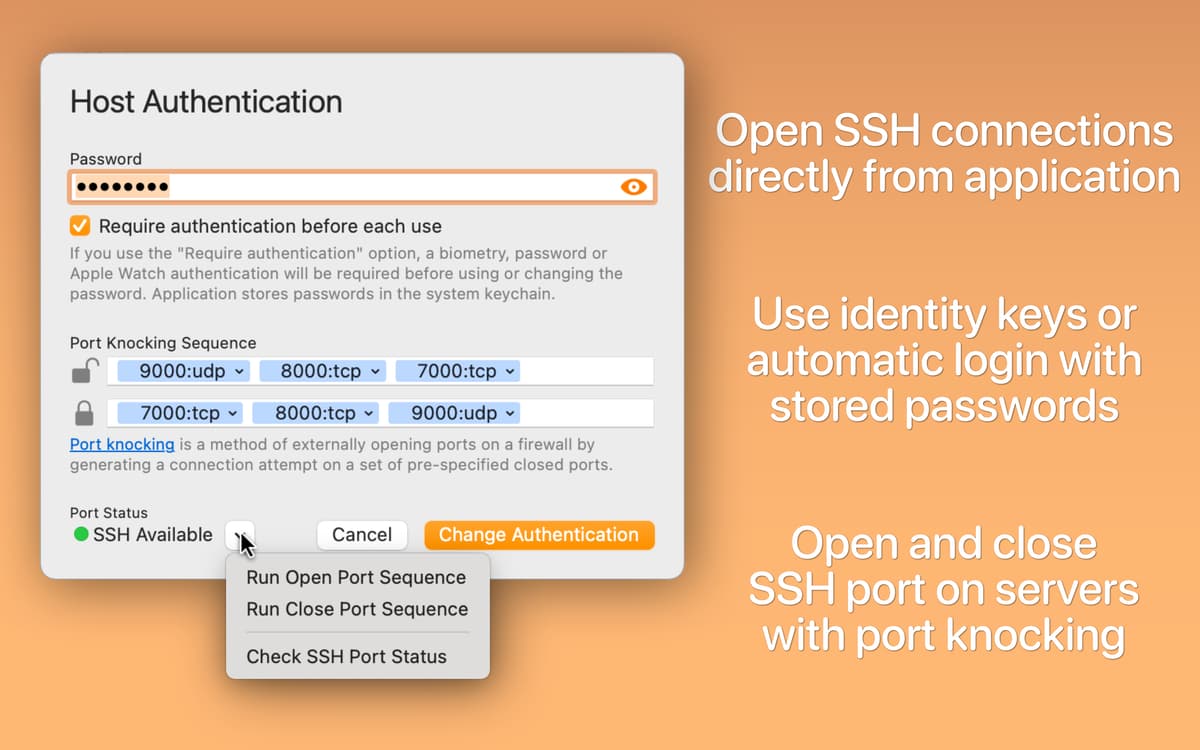This screenshot has height=750, width=1200.
Task: Expand the 7000:tcp dropdown in the open sequence
Action: tap(458, 370)
